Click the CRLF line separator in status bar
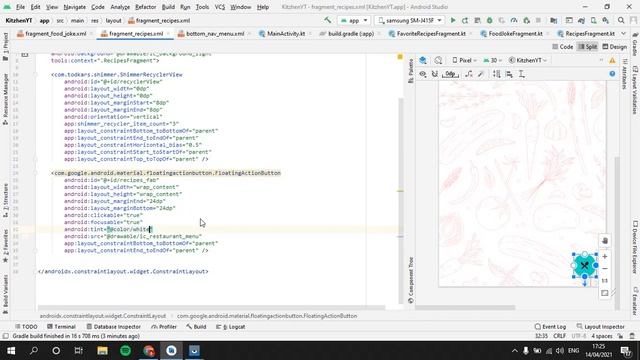The width and height of the screenshot is (640, 360). tap(559, 336)
